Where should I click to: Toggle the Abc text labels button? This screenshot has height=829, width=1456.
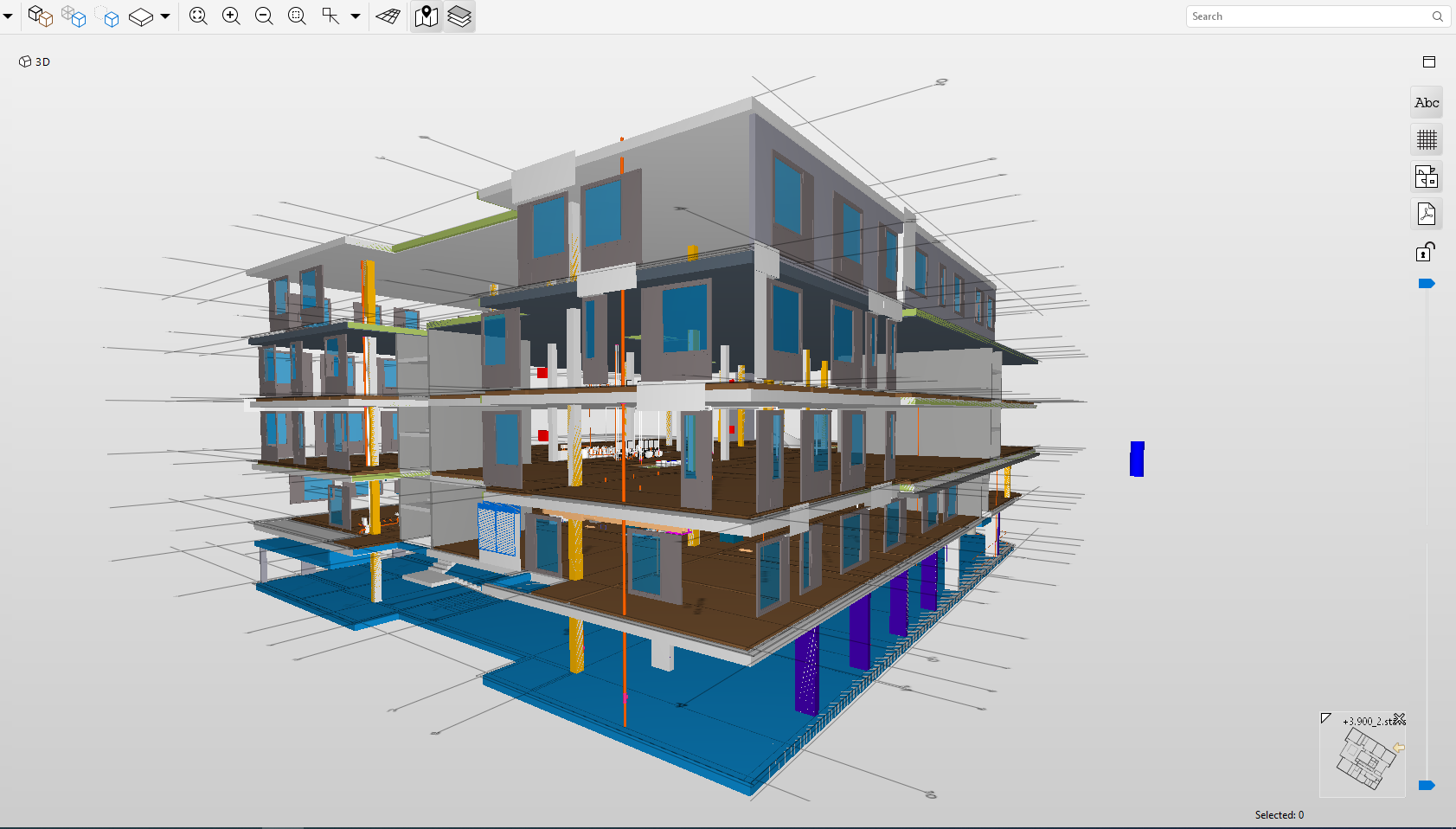pos(1427,103)
